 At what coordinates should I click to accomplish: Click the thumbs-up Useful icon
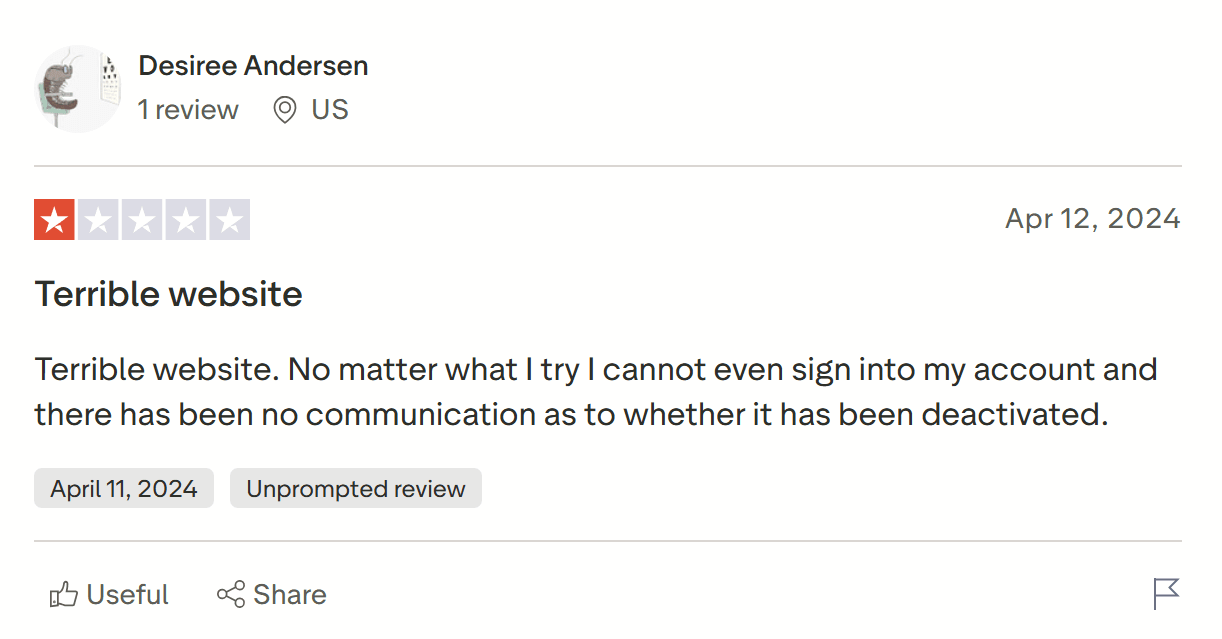tap(62, 594)
